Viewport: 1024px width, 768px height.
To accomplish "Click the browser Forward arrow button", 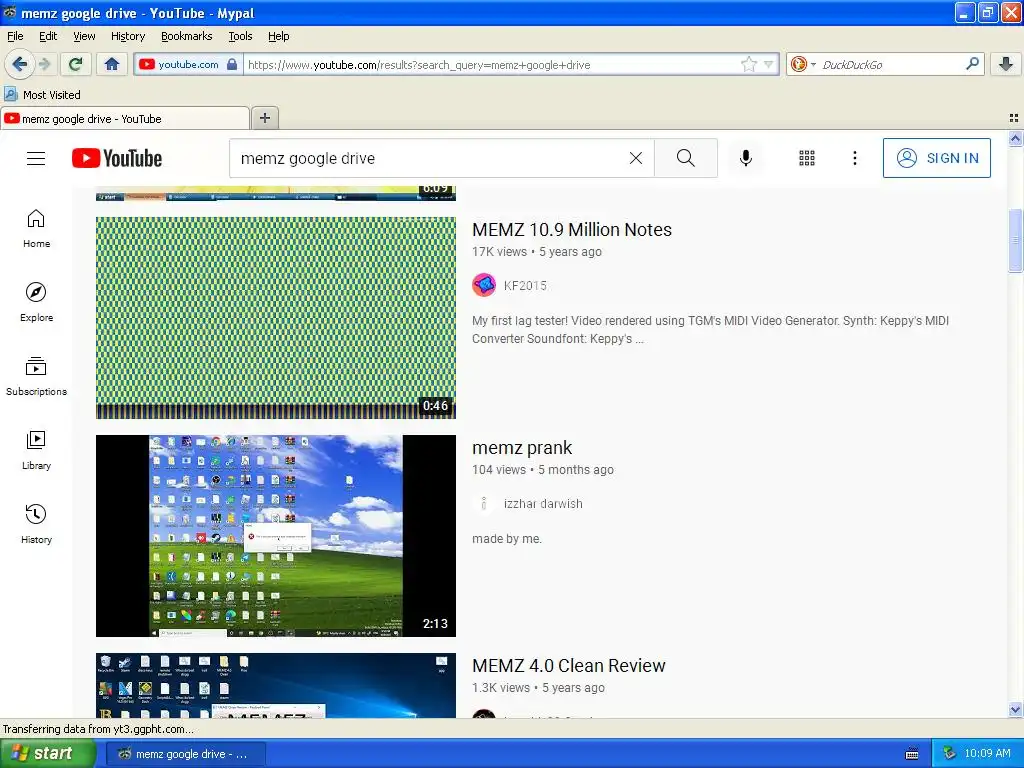I will (44, 64).
